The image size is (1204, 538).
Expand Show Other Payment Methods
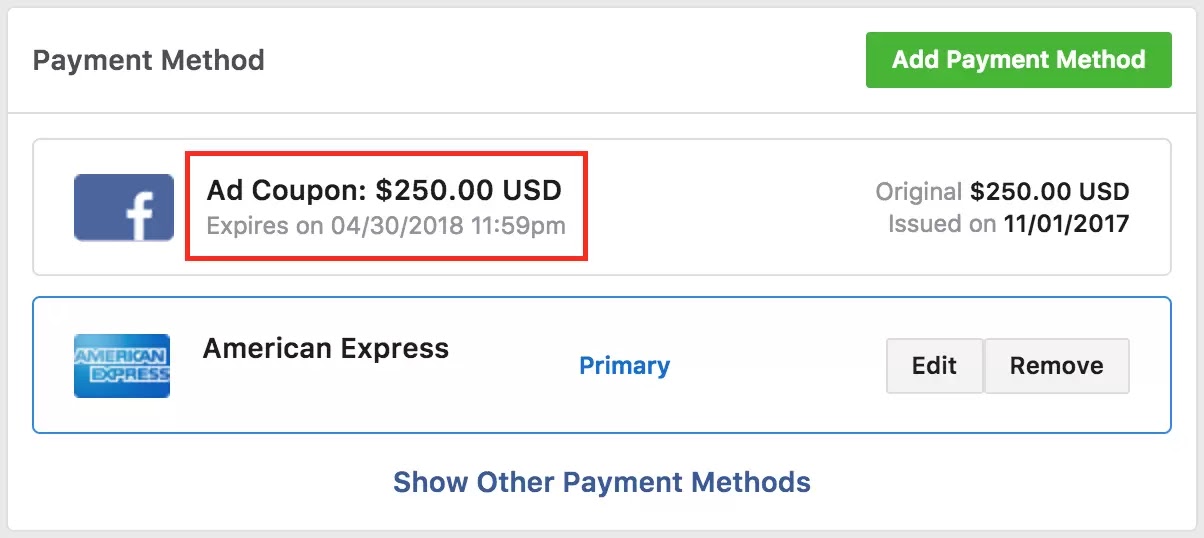pos(601,482)
